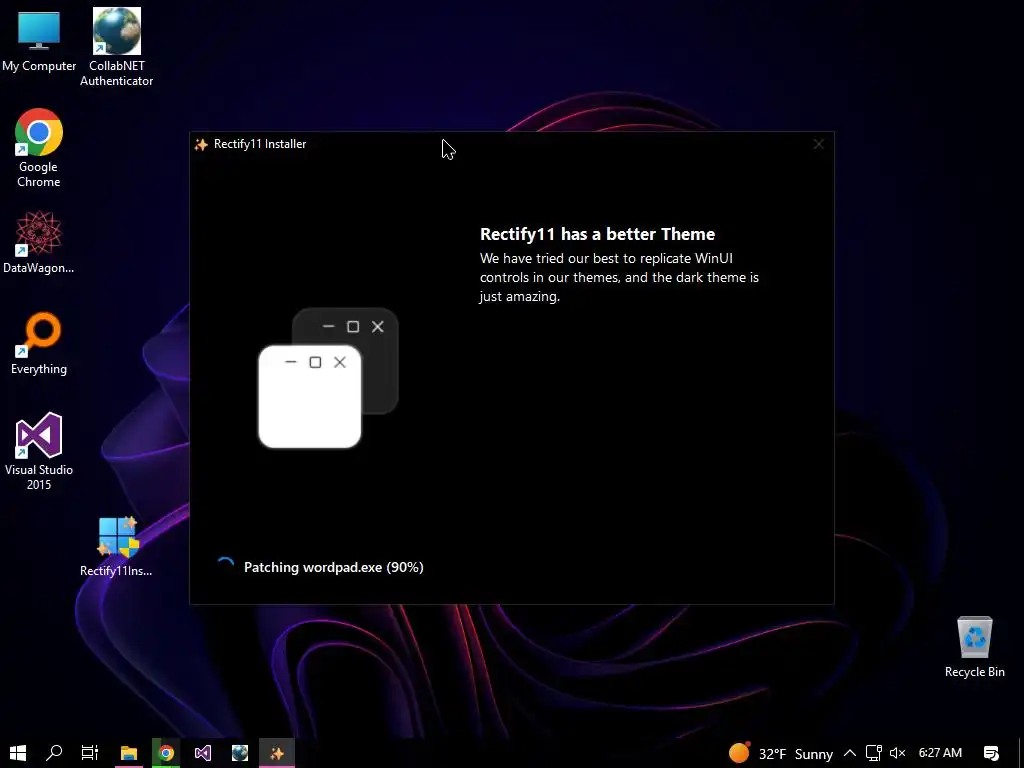Image resolution: width=1024 pixels, height=768 pixels.
Task: Click the Rectify11 Installer sparkle title icon
Action: tap(201, 144)
